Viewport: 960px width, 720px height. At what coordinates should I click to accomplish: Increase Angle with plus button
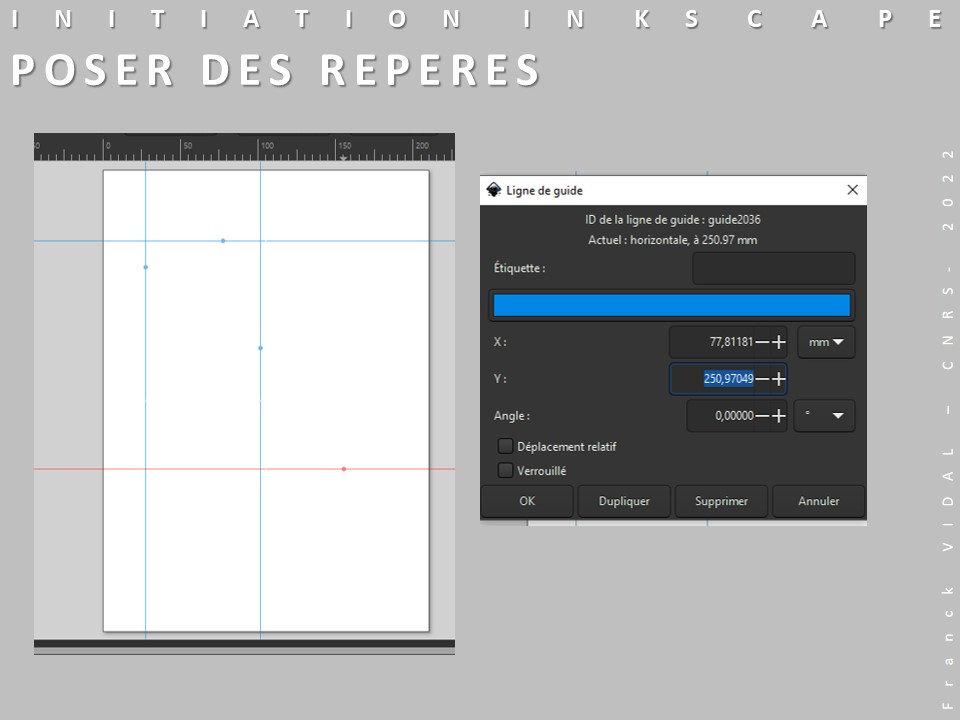(x=779, y=416)
